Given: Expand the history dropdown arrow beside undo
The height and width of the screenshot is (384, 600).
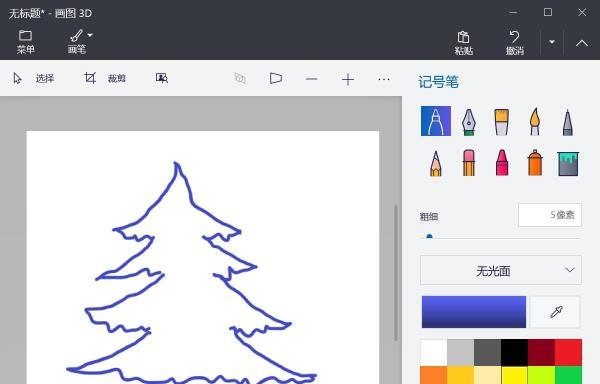Looking at the screenshot, I should 552,42.
